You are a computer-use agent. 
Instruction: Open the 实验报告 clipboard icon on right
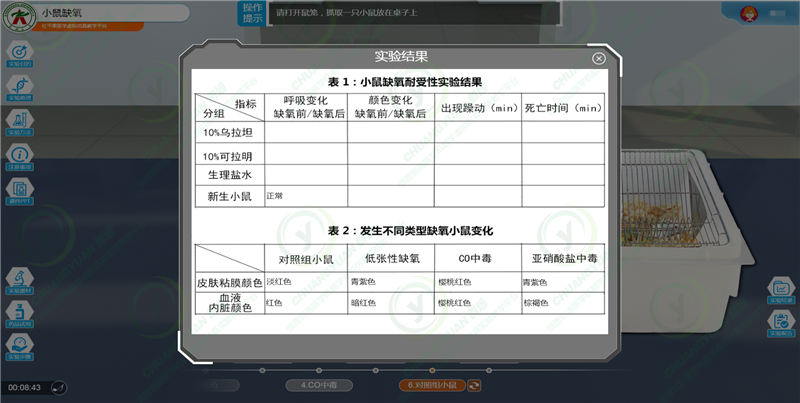781,323
